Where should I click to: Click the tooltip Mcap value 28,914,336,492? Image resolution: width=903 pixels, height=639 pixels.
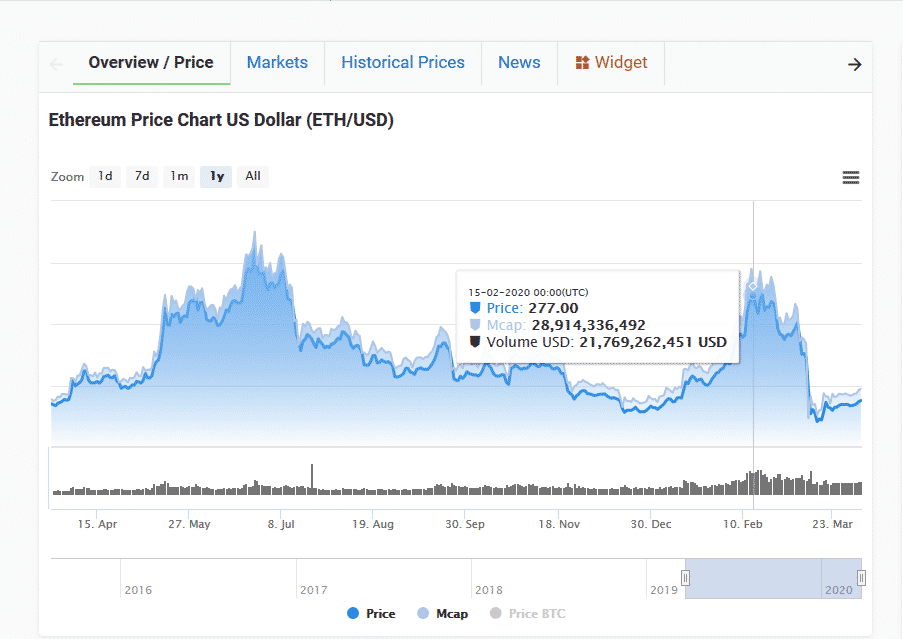coord(589,325)
